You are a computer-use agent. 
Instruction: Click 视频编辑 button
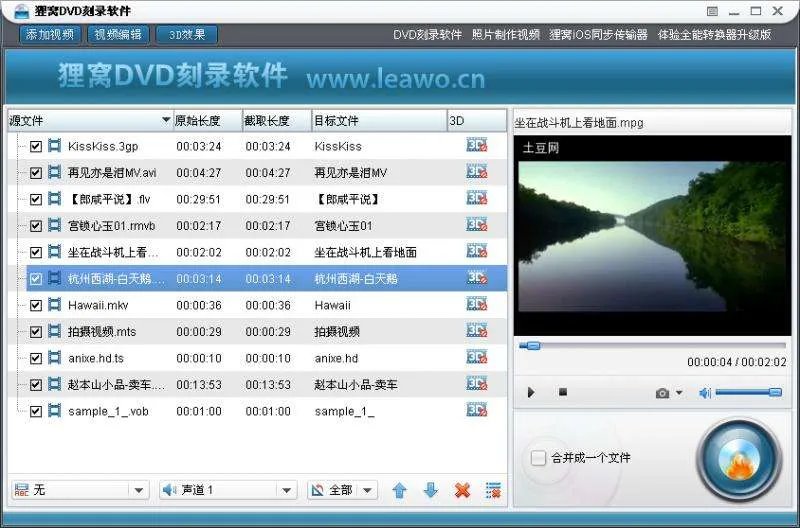click(x=118, y=35)
